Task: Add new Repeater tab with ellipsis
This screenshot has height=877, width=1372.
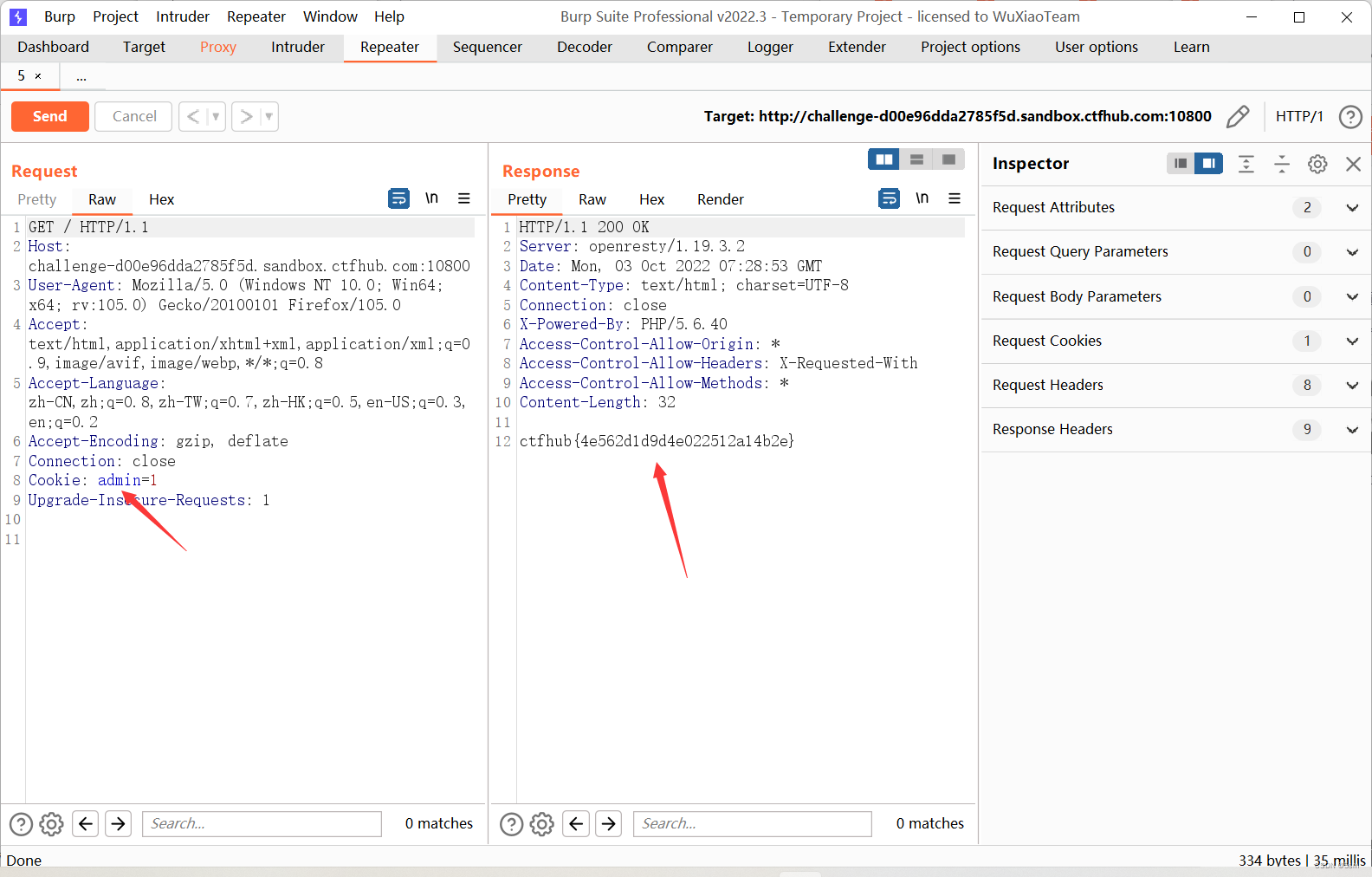Action: [x=81, y=77]
